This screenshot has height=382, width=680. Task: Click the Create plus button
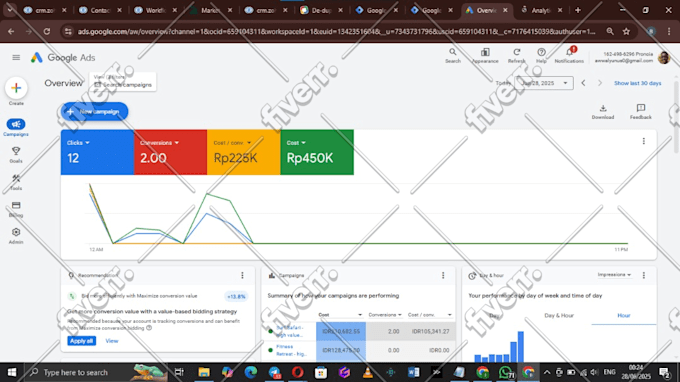[x=16, y=88]
